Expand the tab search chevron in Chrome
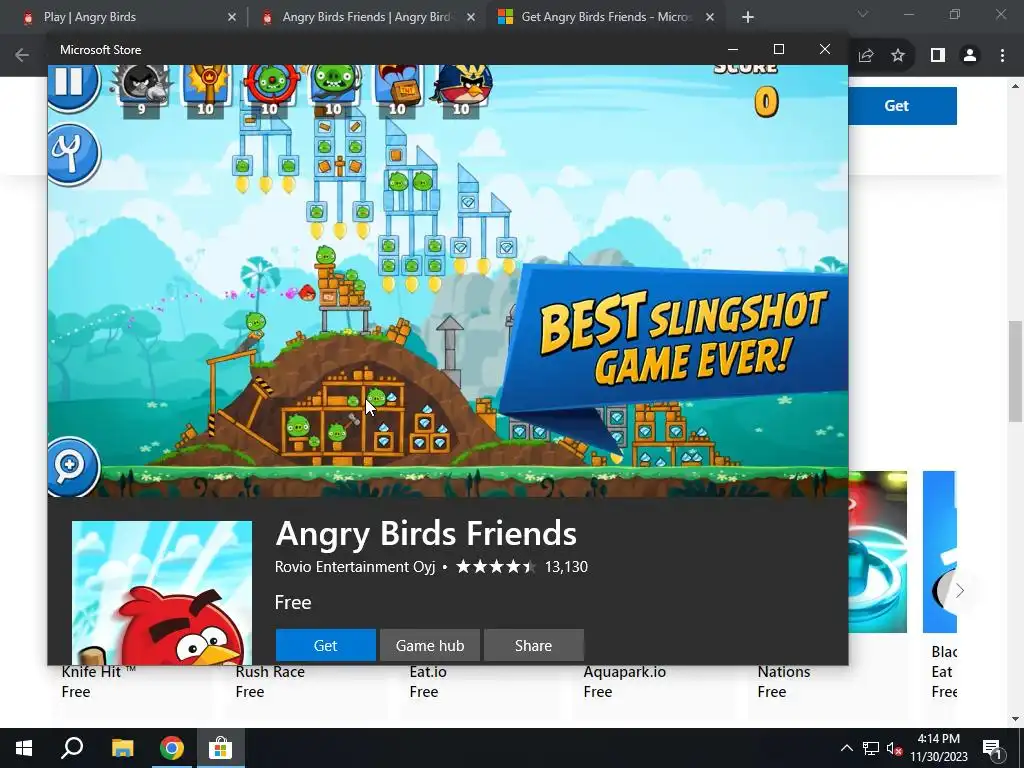The image size is (1024, 768). (863, 14)
